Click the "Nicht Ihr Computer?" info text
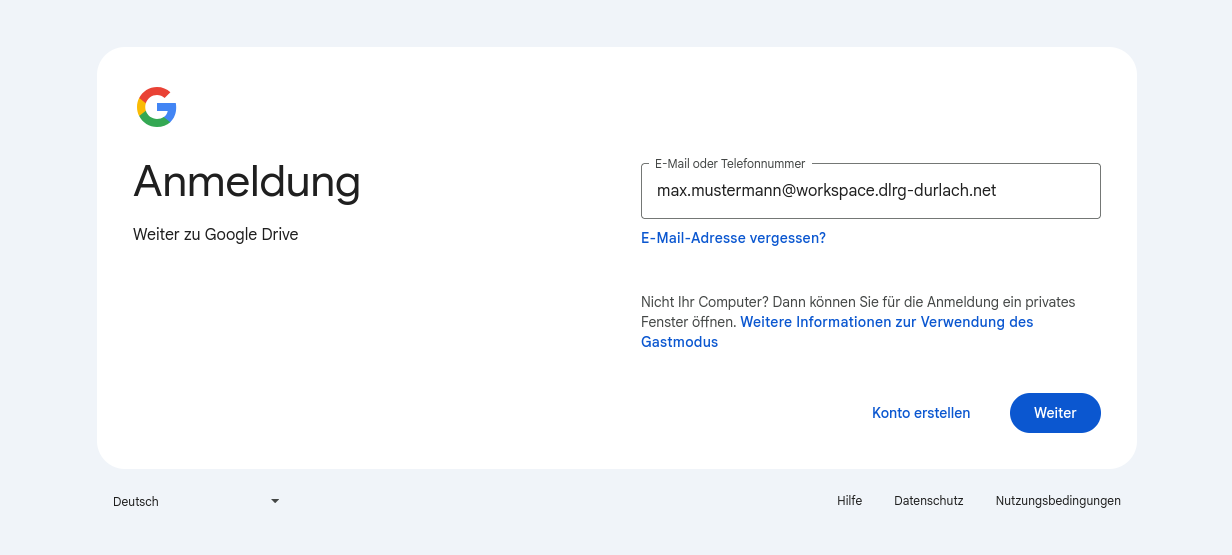Image resolution: width=1232 pixels, height=555 pixels. pyautogui.click(x=704, y=302)
